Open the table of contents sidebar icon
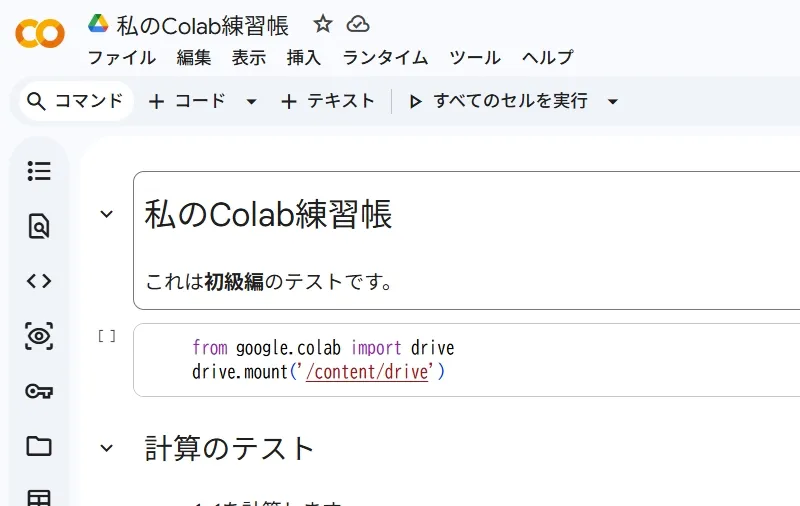Image resolution: width=800 pixels, height=506 pixels. 39,171
